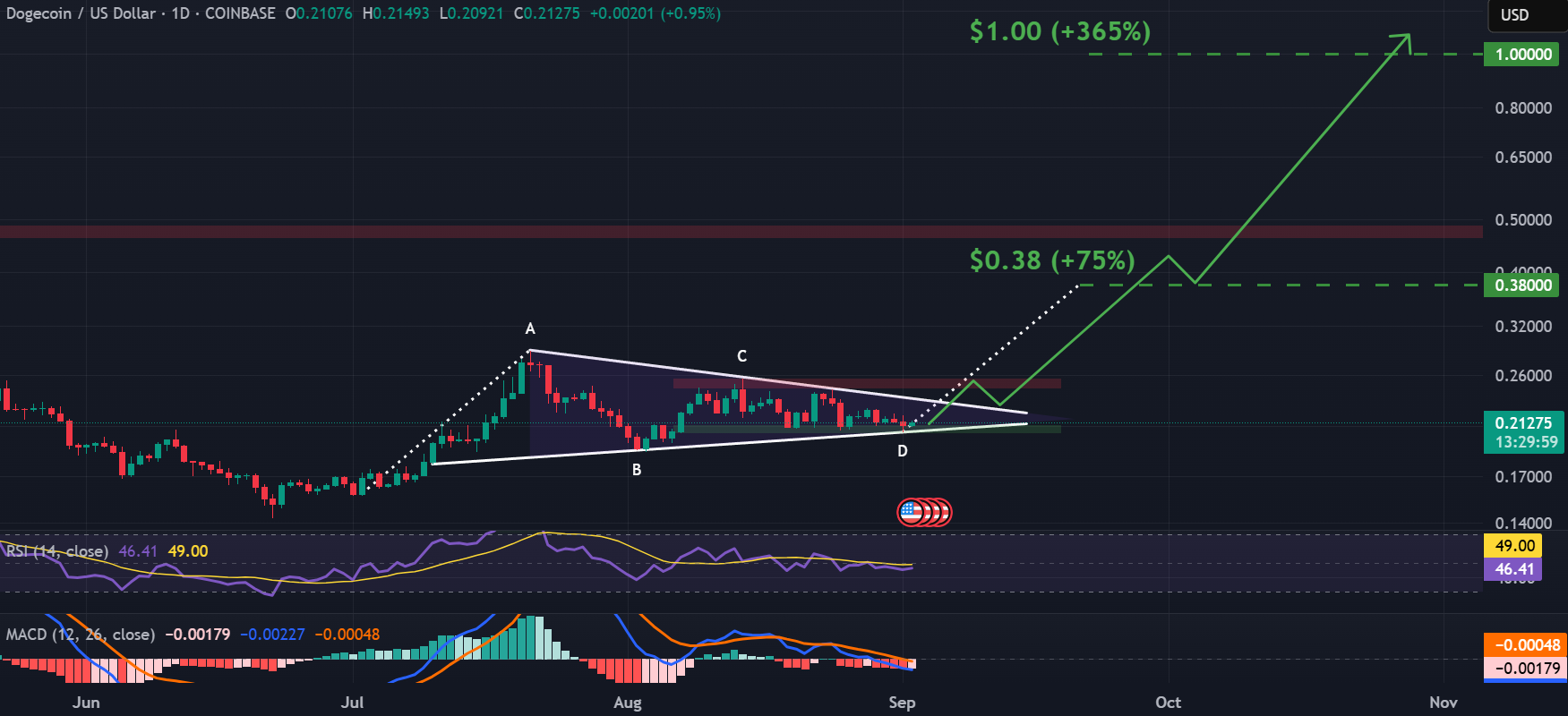Click the close value C0.21275 in legend

pos(547,13)
